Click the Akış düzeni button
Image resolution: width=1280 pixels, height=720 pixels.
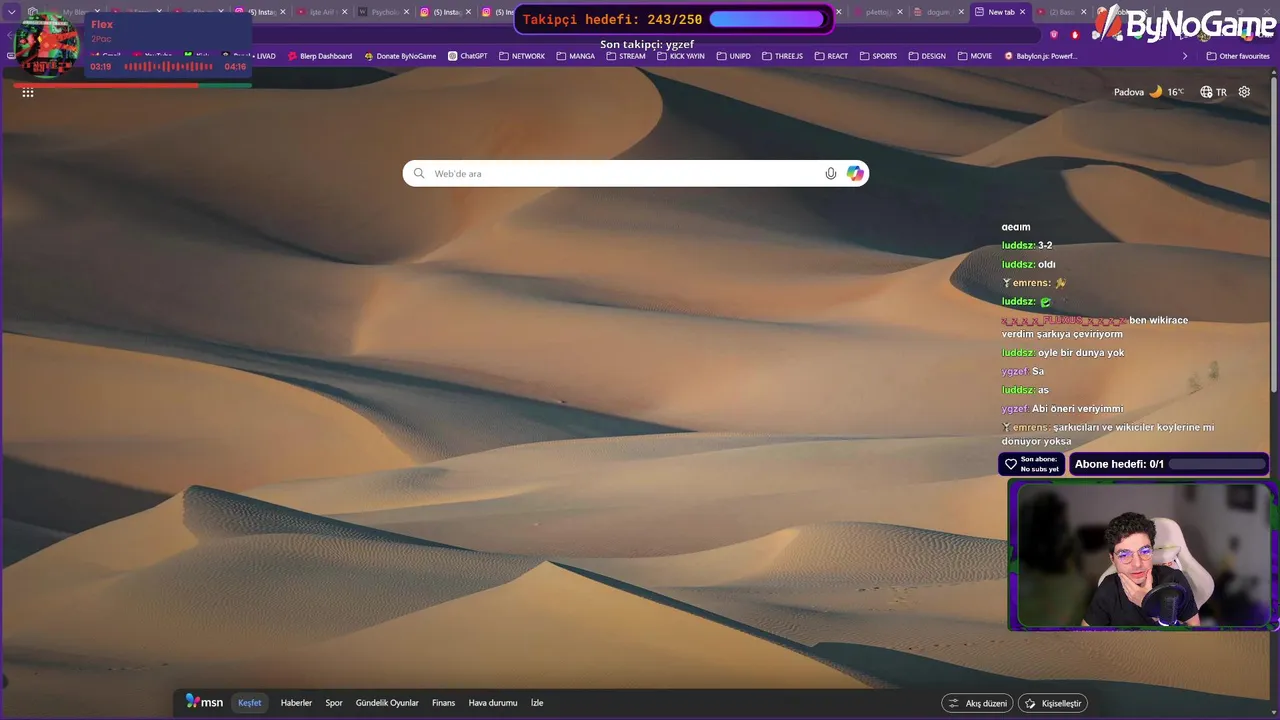(x=977, y=703)
